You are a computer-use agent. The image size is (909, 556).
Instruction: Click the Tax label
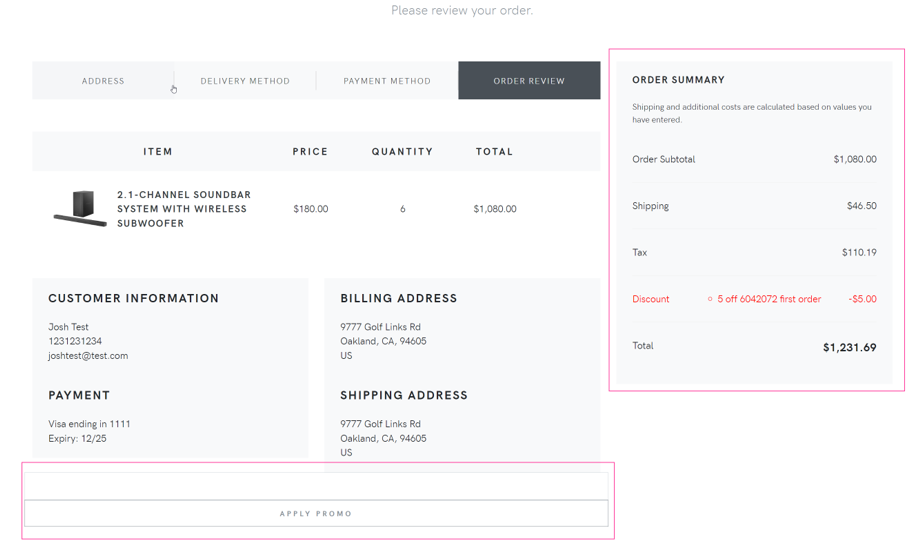pyautogui.click(x=639, y=252)
